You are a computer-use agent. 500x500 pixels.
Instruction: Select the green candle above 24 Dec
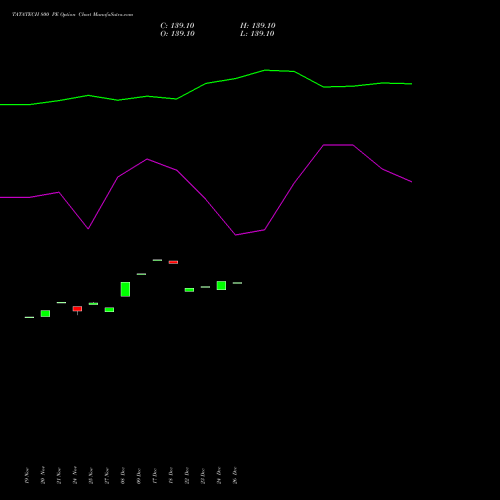click(221, 285)
